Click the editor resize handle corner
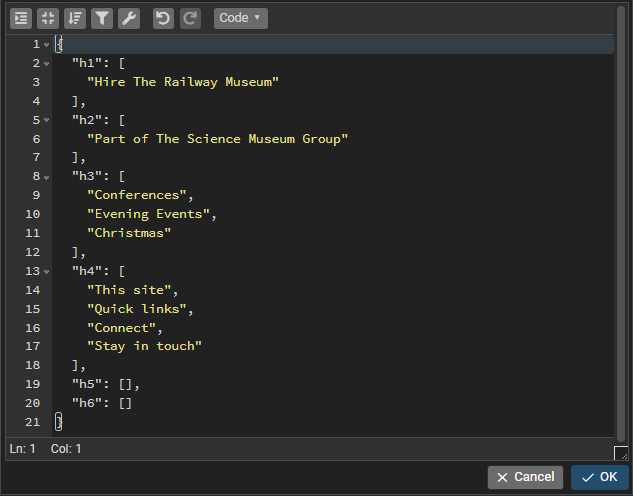 (621, 453)
